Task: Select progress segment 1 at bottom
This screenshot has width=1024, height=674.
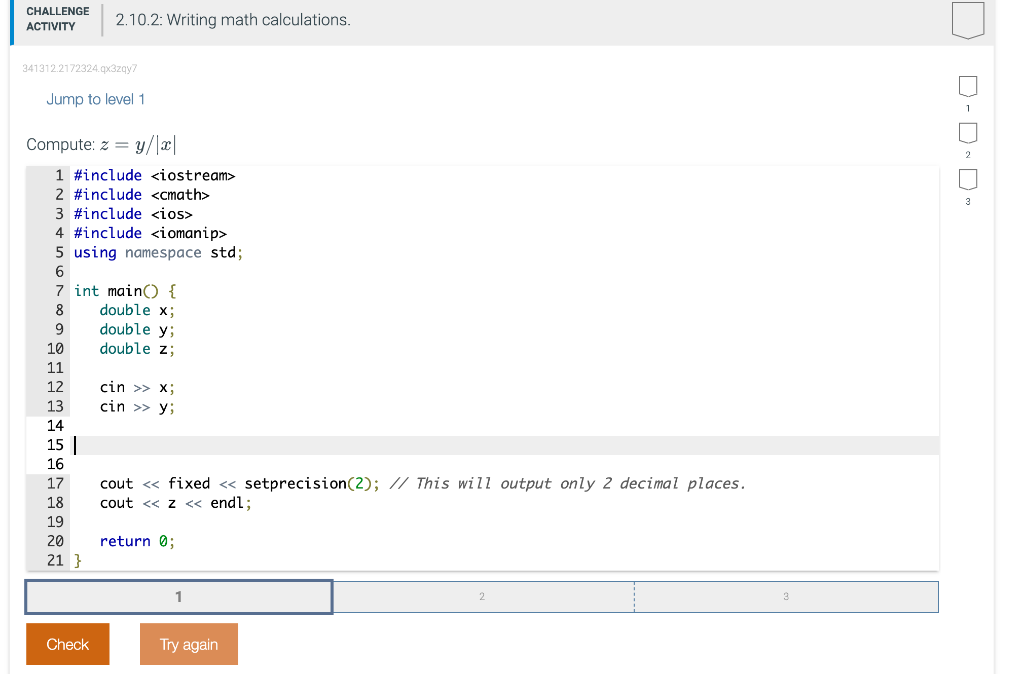Action: click(179, 596)
